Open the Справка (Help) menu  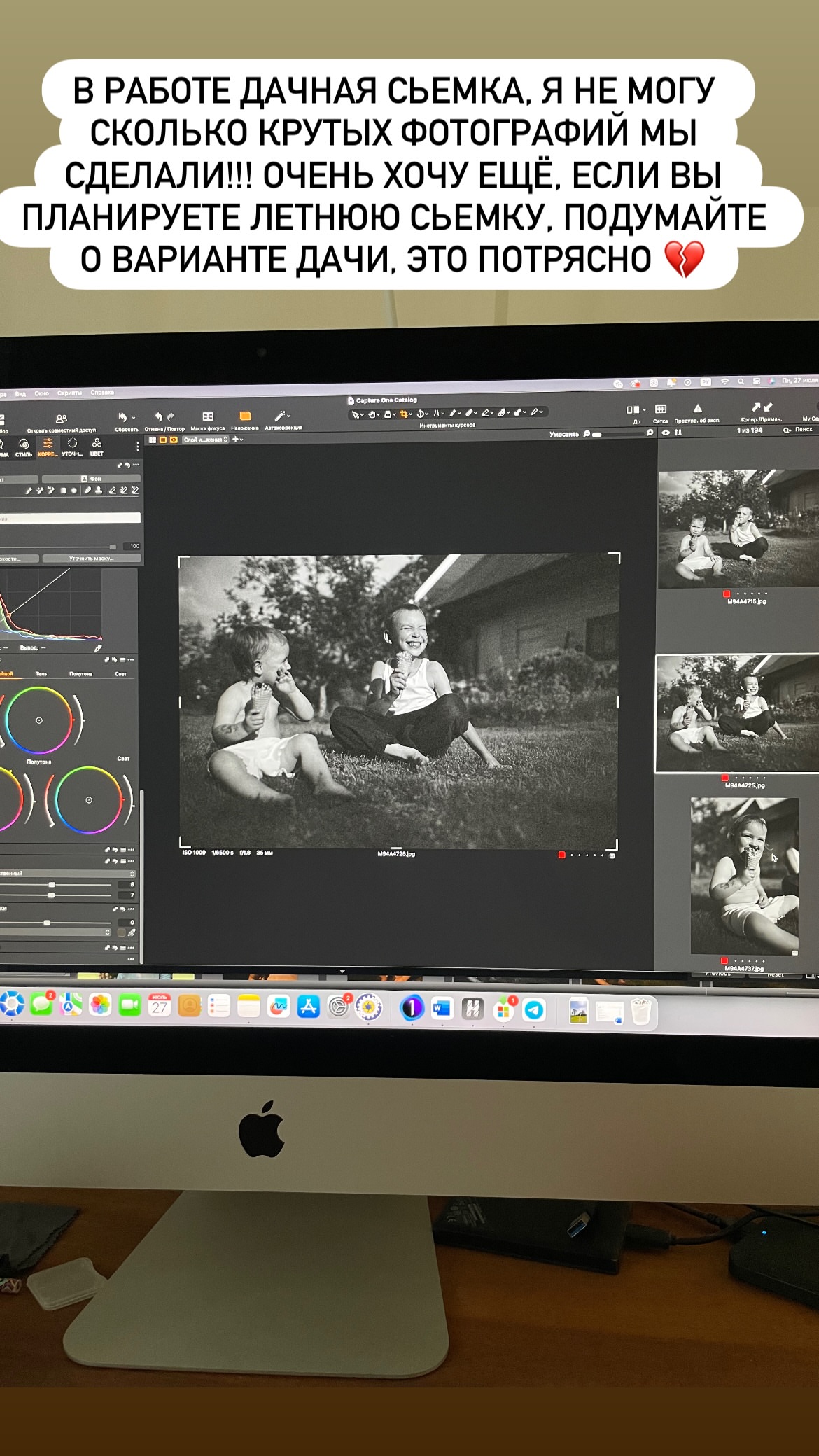102,393
